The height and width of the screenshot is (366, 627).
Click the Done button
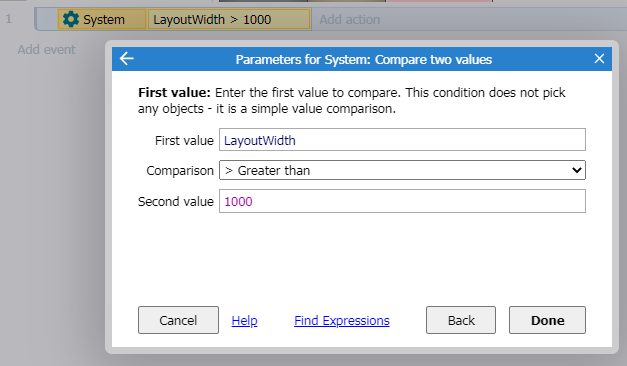coord(547,320)
